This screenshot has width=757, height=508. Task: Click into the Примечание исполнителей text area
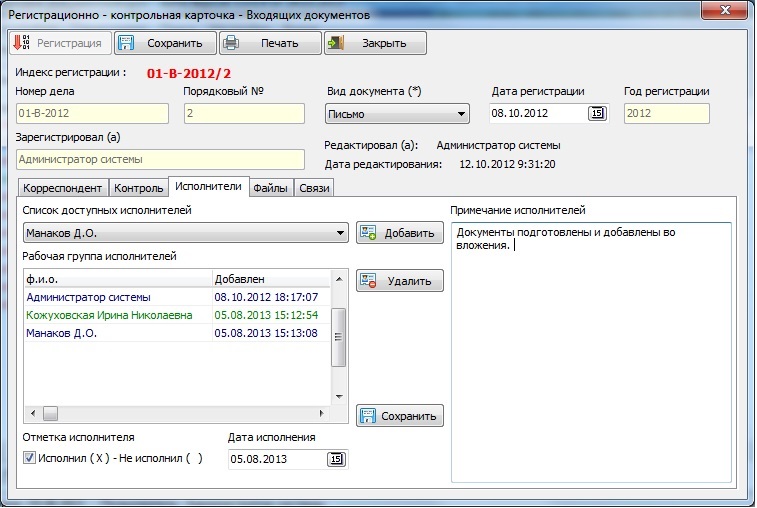coord(591,352)
